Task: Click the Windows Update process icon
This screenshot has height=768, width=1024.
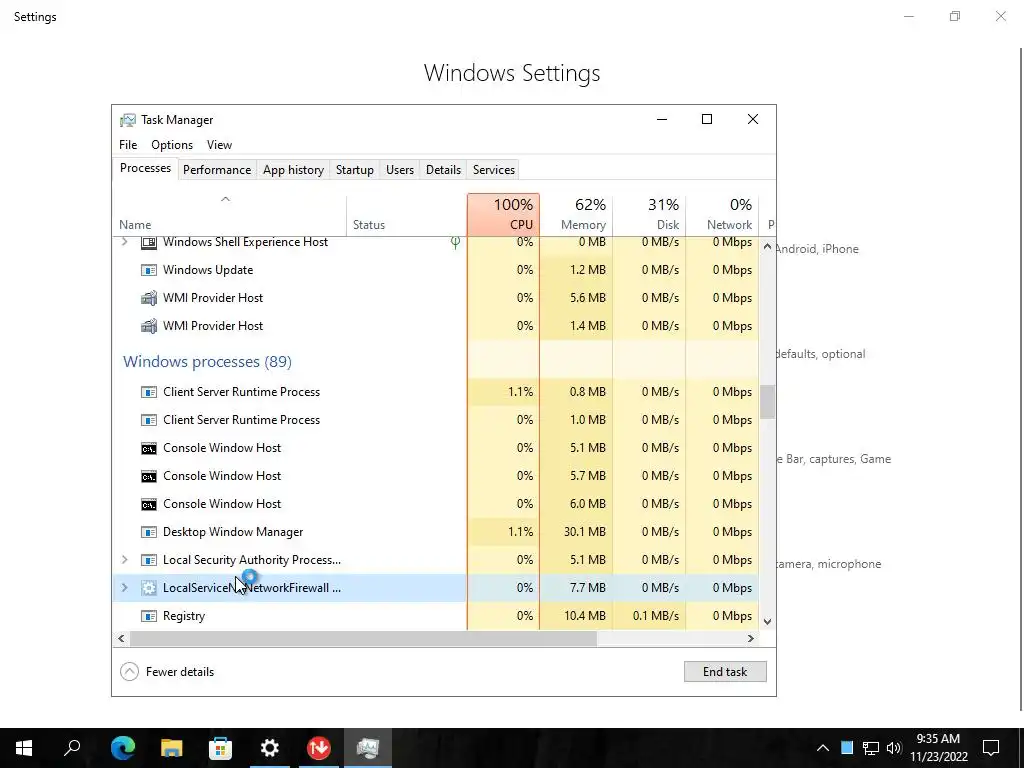Action: (x=149, y=270)
